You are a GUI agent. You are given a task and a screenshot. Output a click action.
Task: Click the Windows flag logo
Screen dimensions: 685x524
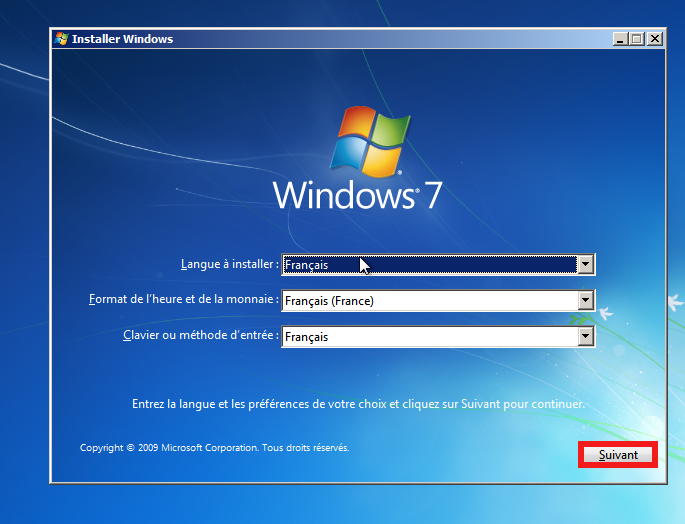click(x=368, y=138)
